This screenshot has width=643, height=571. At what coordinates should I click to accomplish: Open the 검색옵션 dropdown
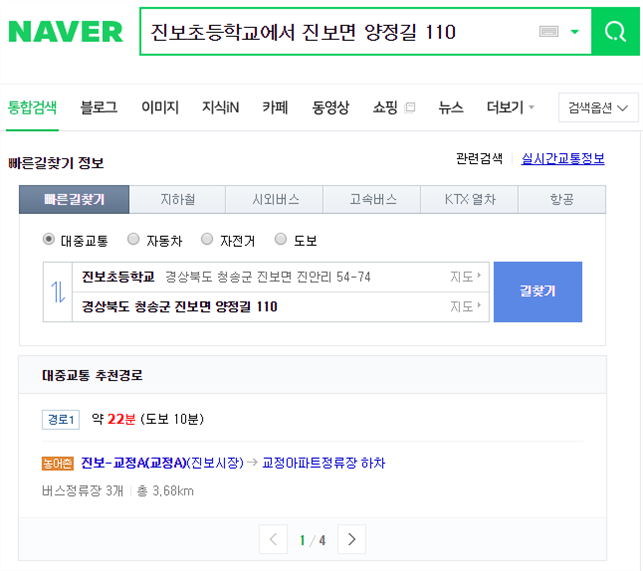[x=598, y=107]
